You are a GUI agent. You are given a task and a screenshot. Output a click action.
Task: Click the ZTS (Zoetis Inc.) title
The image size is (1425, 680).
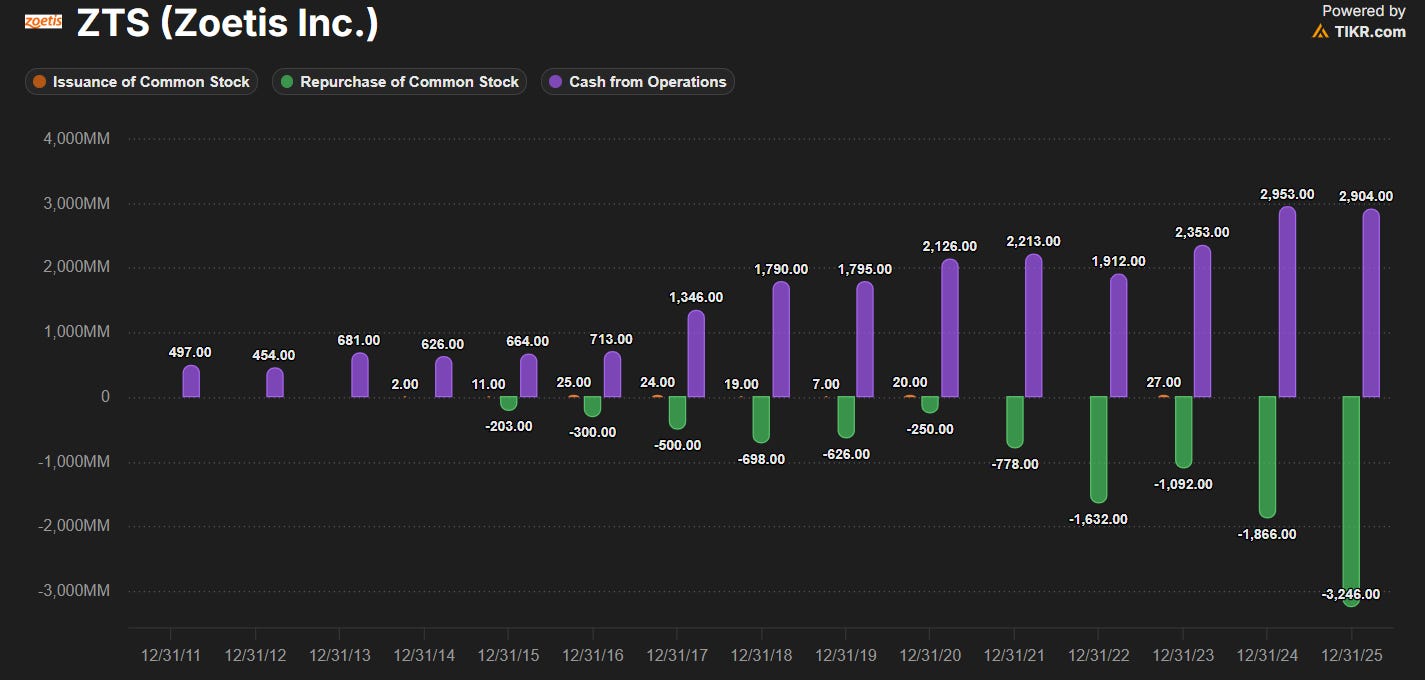tap(228, 23)
